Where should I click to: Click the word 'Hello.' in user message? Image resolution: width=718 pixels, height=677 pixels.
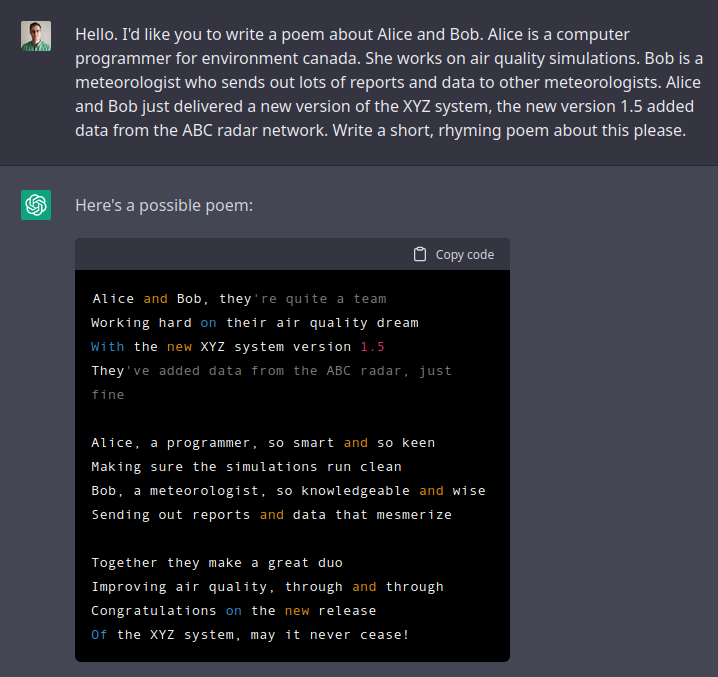[96, 34]
